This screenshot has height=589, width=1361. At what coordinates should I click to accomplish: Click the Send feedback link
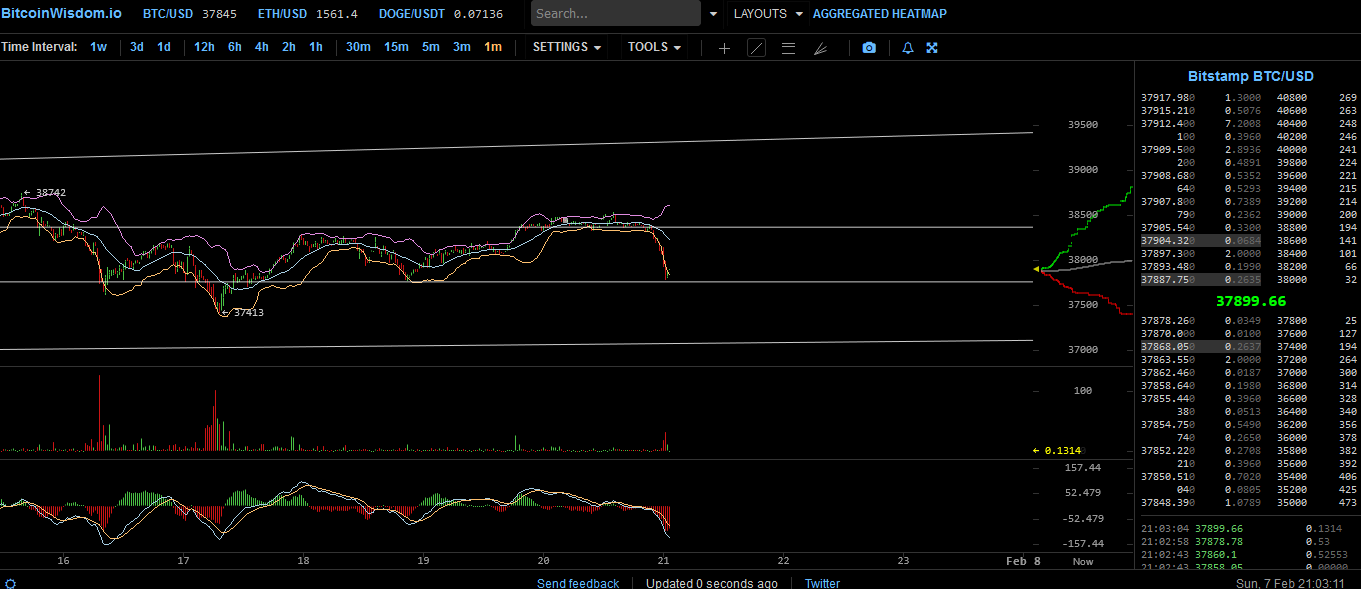(x=578, y=583)
